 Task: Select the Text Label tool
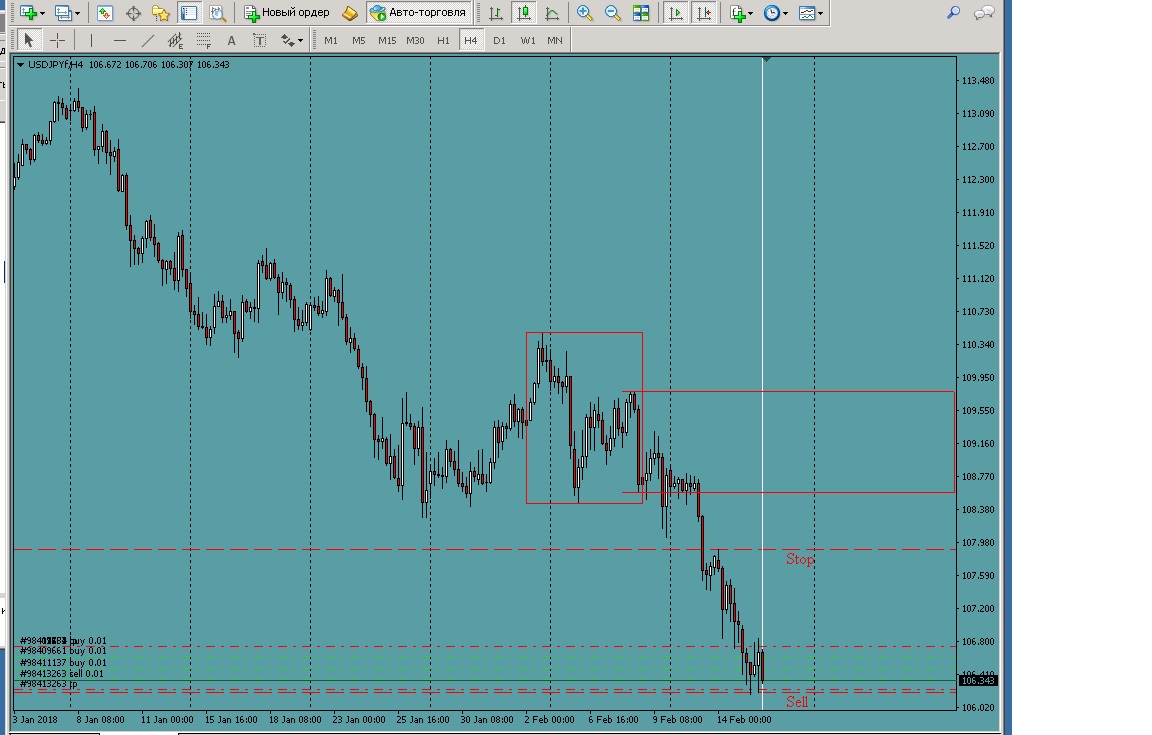[x=259, y=40]
